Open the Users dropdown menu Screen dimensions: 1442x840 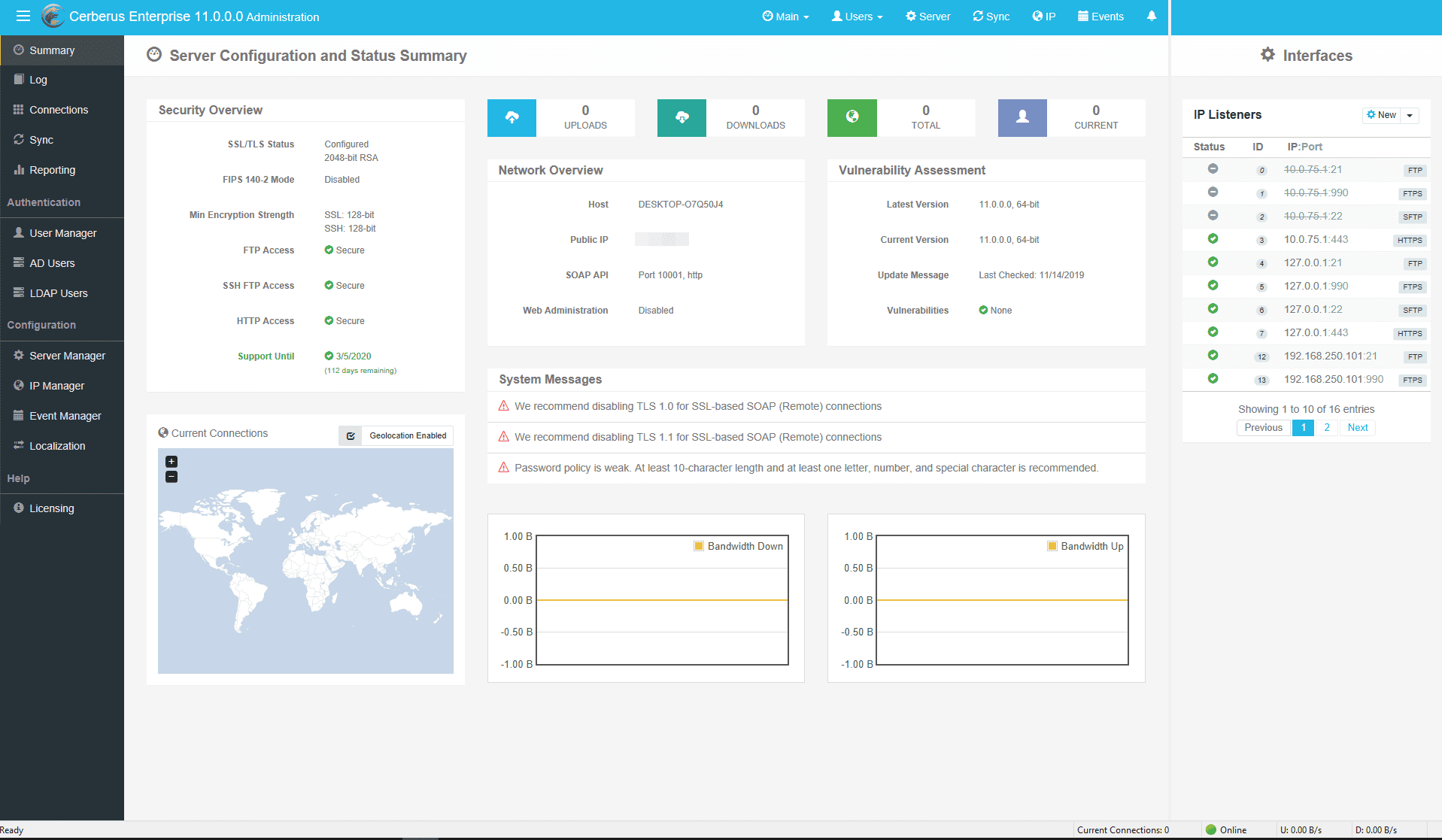tap(857, 17)
